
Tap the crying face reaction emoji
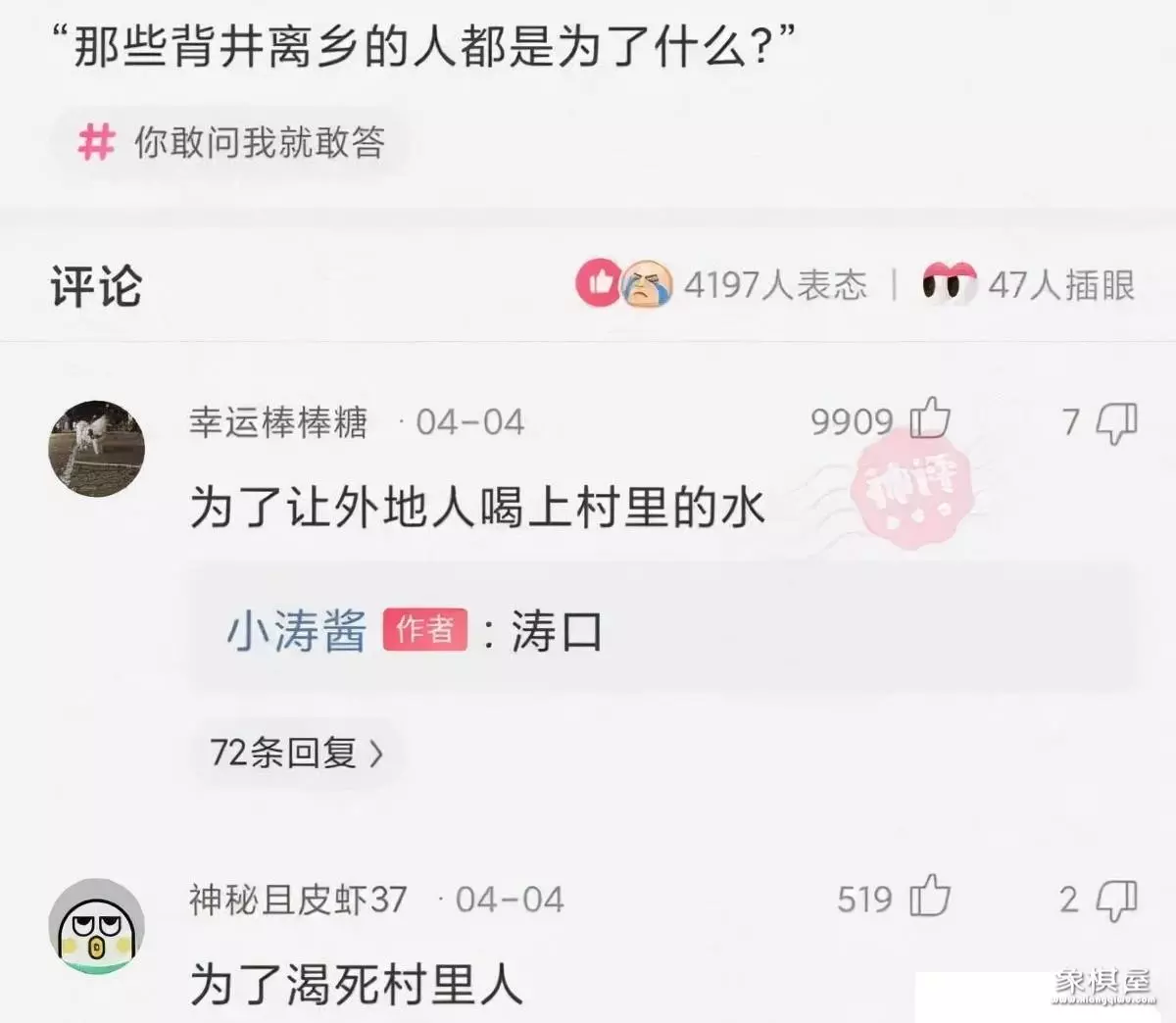point(648,284)
